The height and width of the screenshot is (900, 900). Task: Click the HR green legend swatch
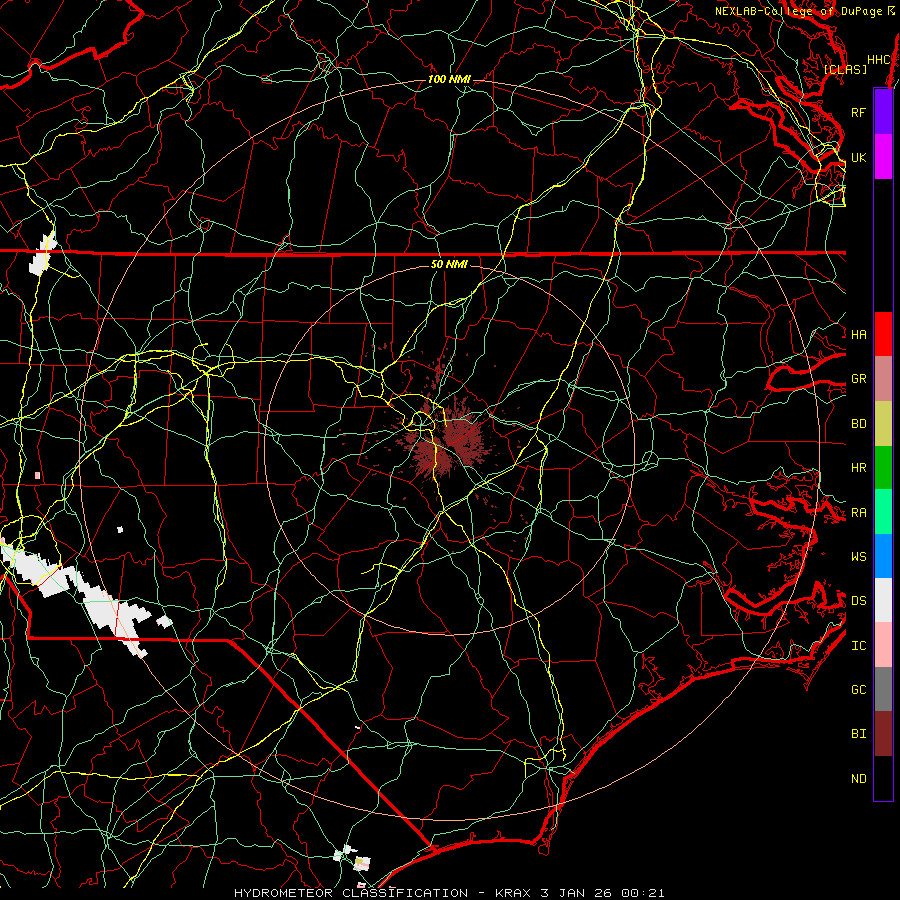(883, 468)
